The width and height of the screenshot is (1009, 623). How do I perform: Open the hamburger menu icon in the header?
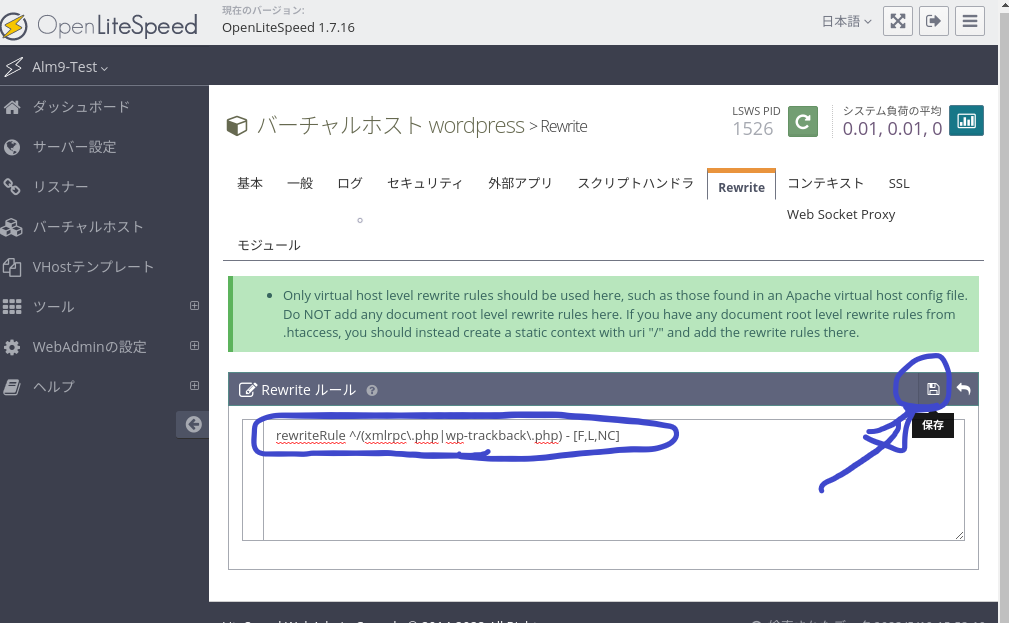pos(970,21)
